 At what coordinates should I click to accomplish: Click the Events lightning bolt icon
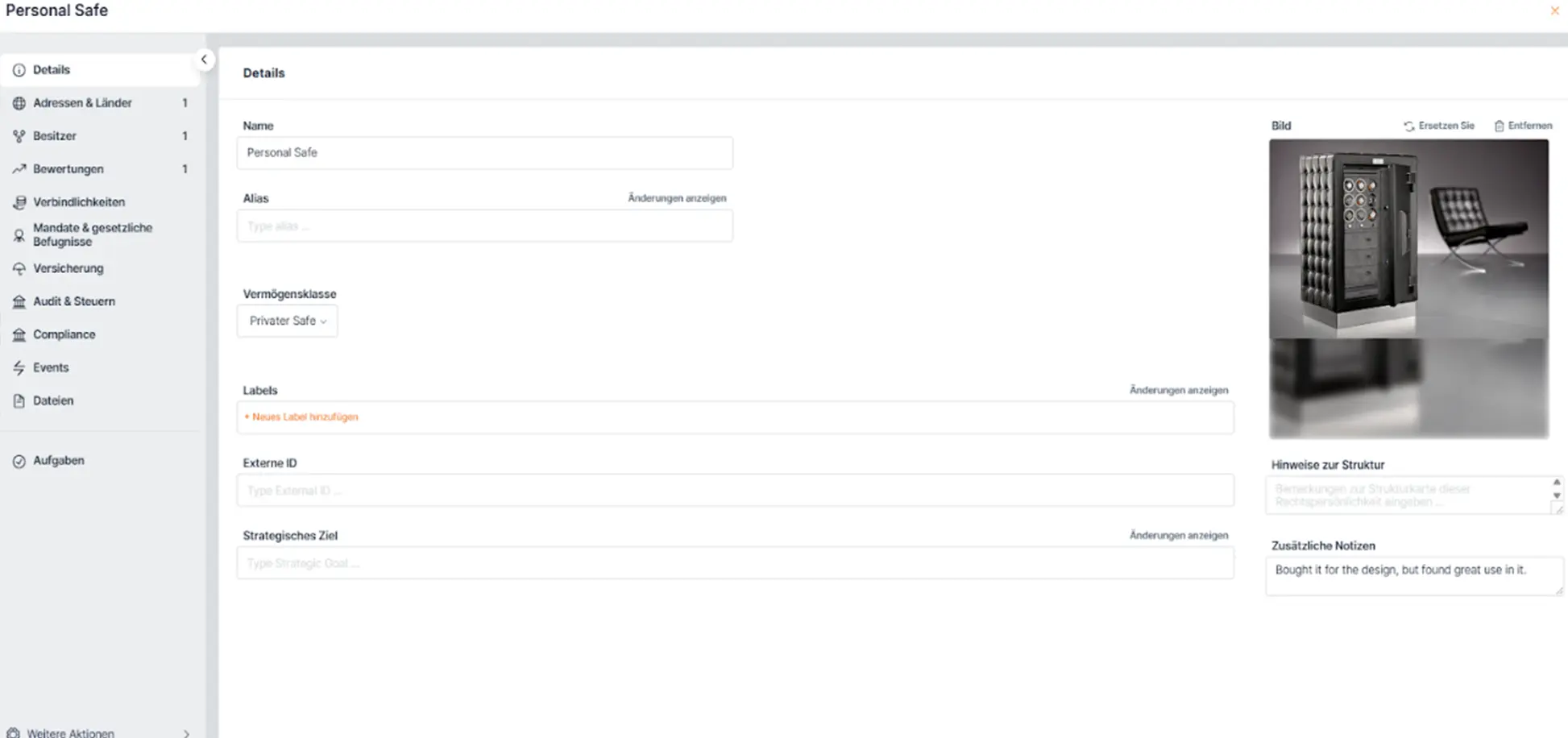(19, 367)
